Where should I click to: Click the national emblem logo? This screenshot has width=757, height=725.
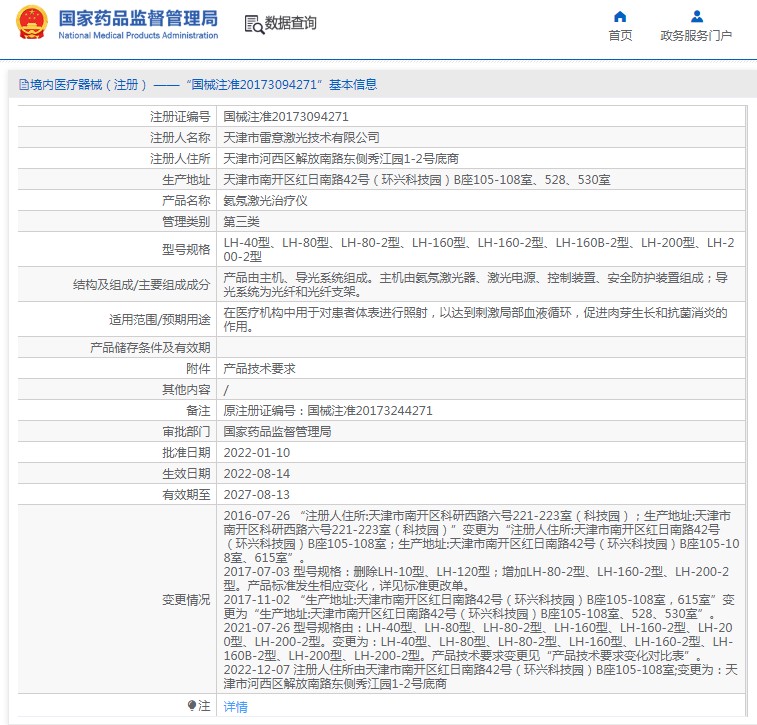[29, 24]
